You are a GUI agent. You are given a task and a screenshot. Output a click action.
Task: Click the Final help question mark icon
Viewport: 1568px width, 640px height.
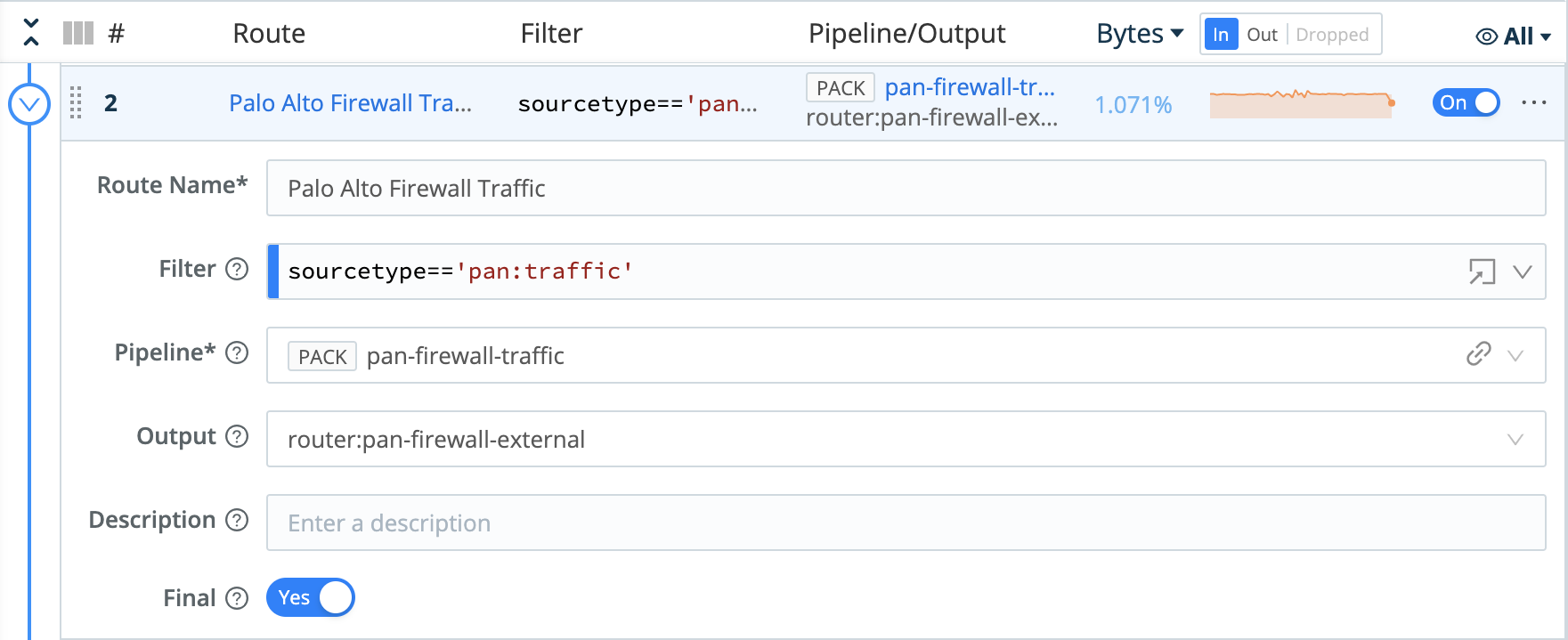(237, 598)
